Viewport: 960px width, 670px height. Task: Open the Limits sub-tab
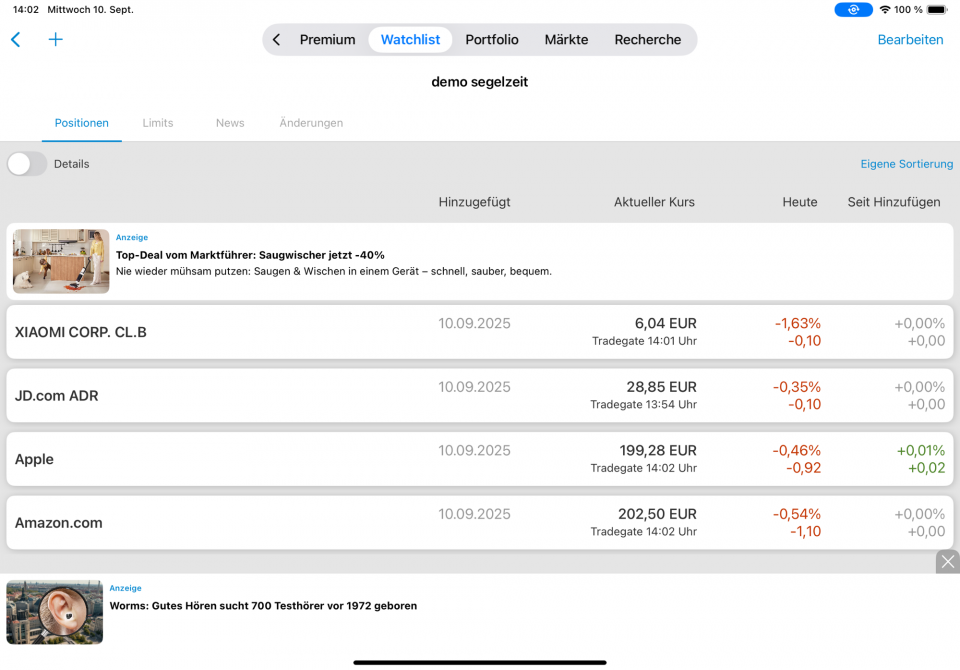click(x=158, y=123)
